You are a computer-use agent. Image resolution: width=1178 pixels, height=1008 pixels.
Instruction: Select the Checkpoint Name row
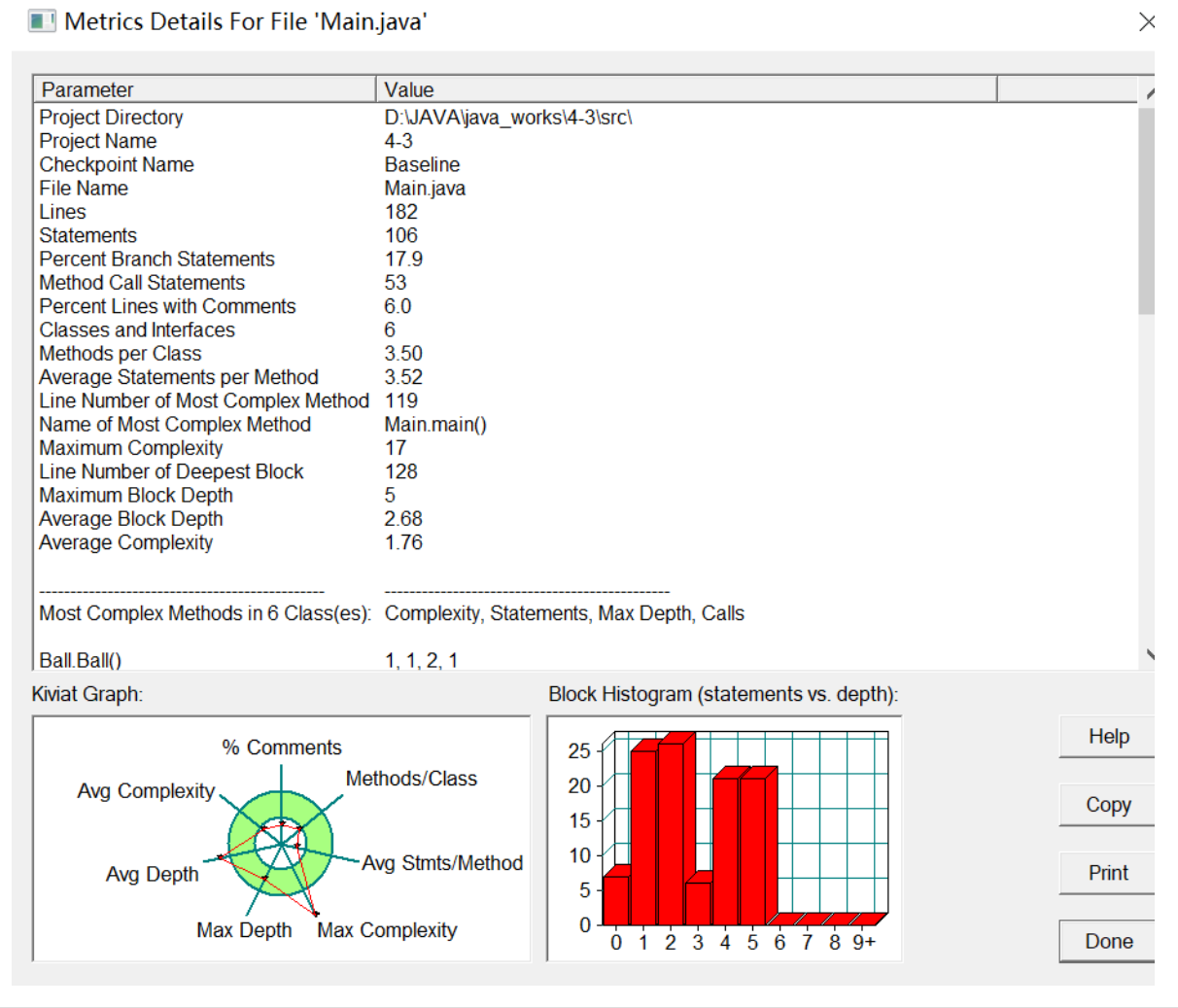coord(585,164)
